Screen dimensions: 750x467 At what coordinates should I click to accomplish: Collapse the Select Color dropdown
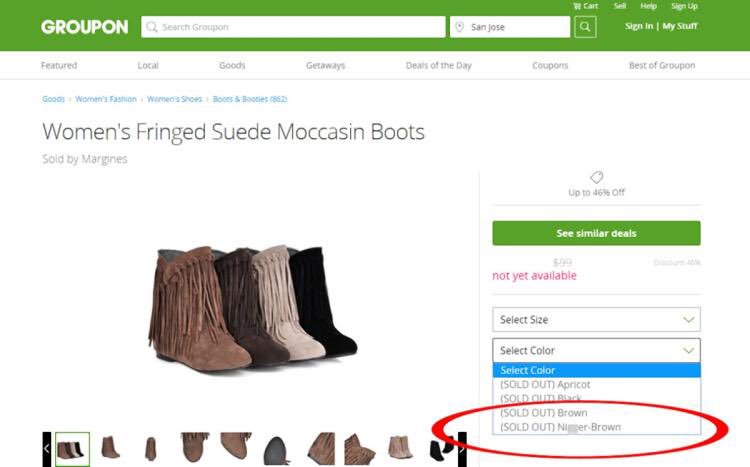pyautogui.click(x=596, y=351)
